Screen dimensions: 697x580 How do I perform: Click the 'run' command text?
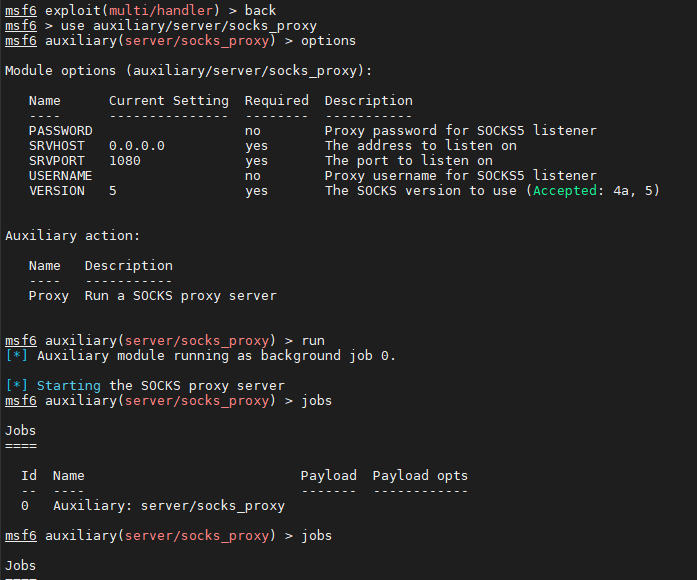click(x=313, y=341)
